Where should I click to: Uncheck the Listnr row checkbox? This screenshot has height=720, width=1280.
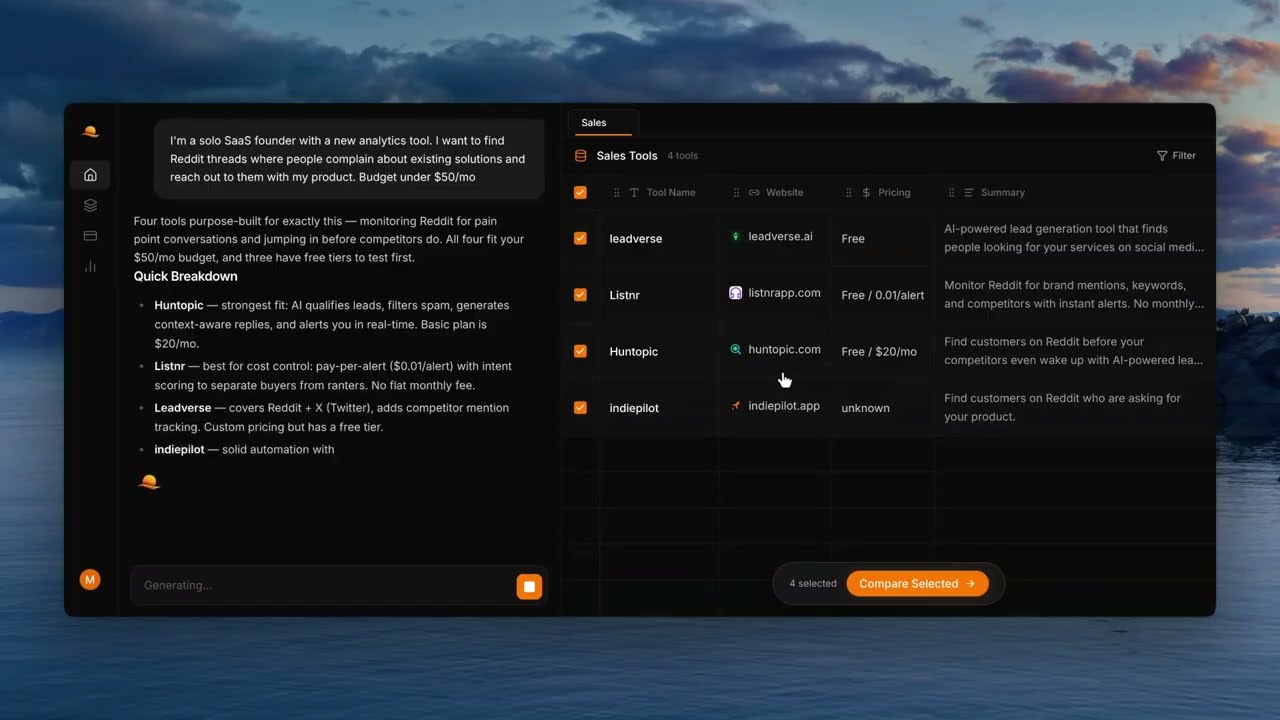580,295
